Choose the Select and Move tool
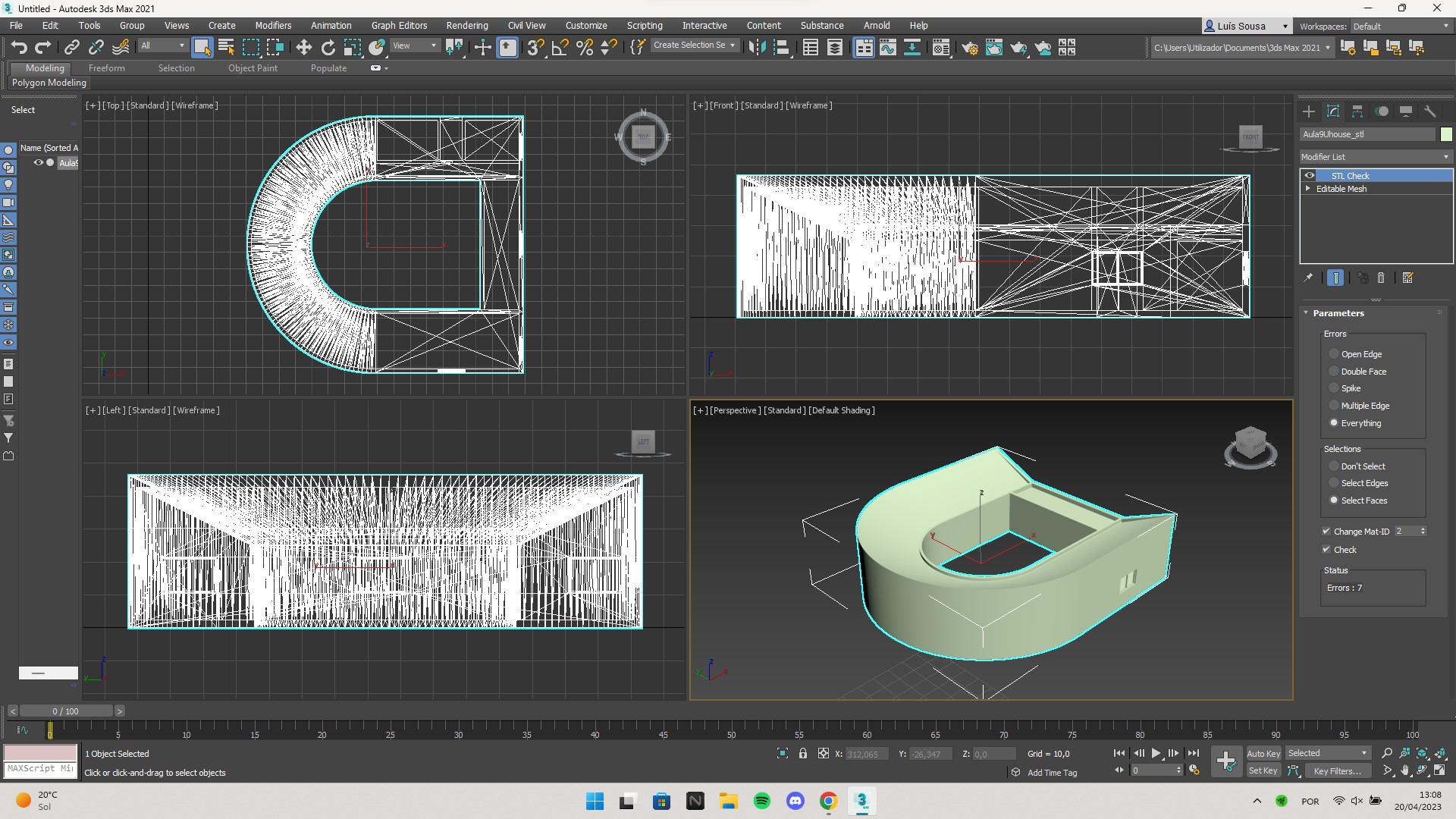This screenshot has height=819, width=1456. click(x=304, y=48)
